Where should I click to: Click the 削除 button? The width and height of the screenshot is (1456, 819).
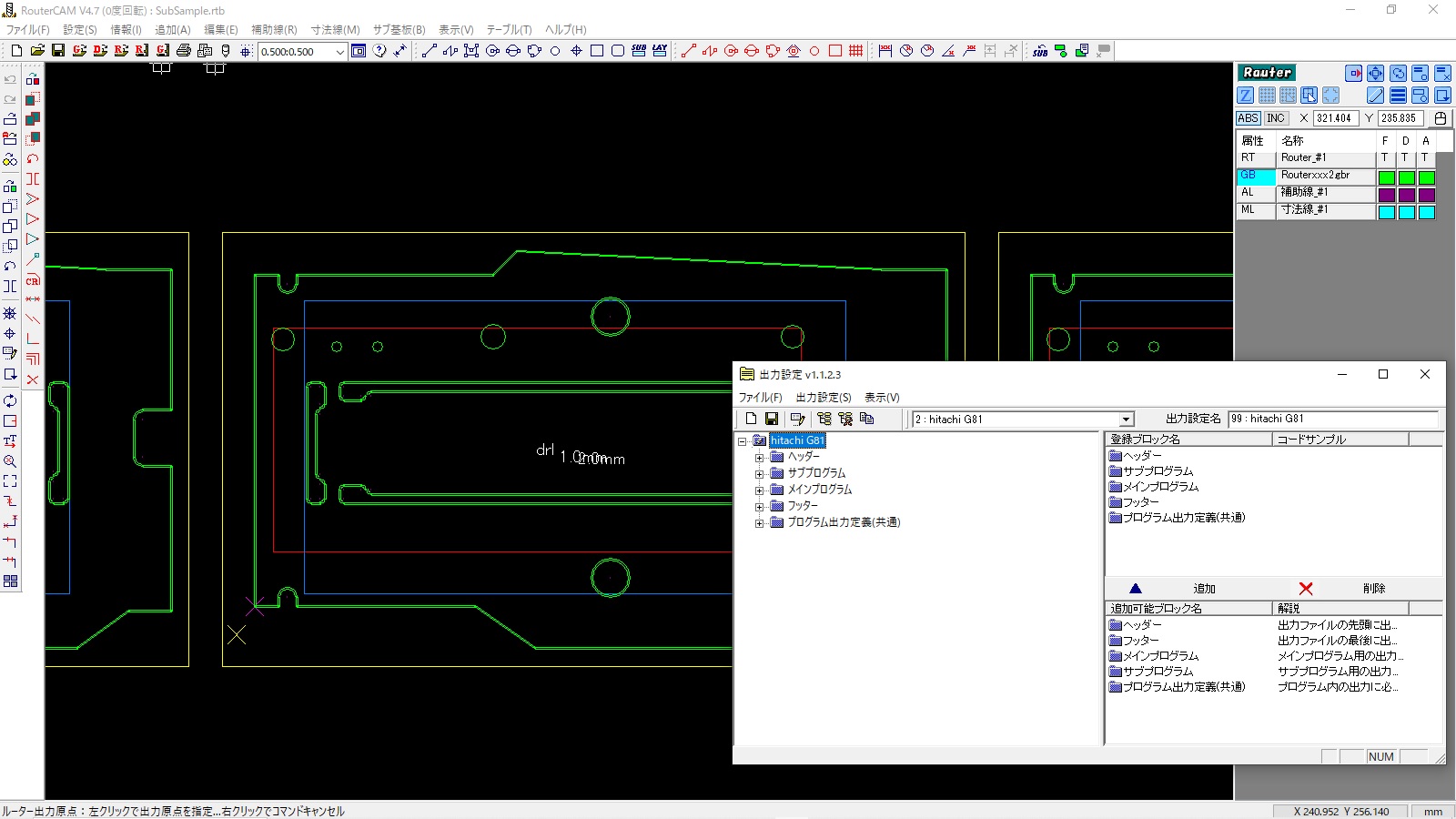coord(1373,589)
